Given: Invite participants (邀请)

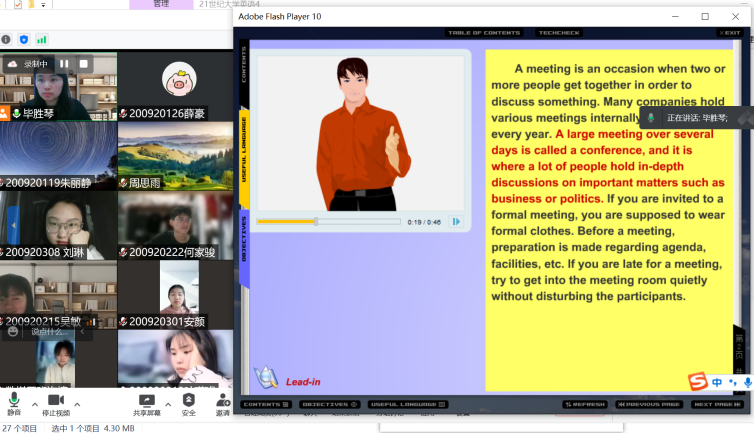Looking at the screenshot, I should [x=222, y=403].
